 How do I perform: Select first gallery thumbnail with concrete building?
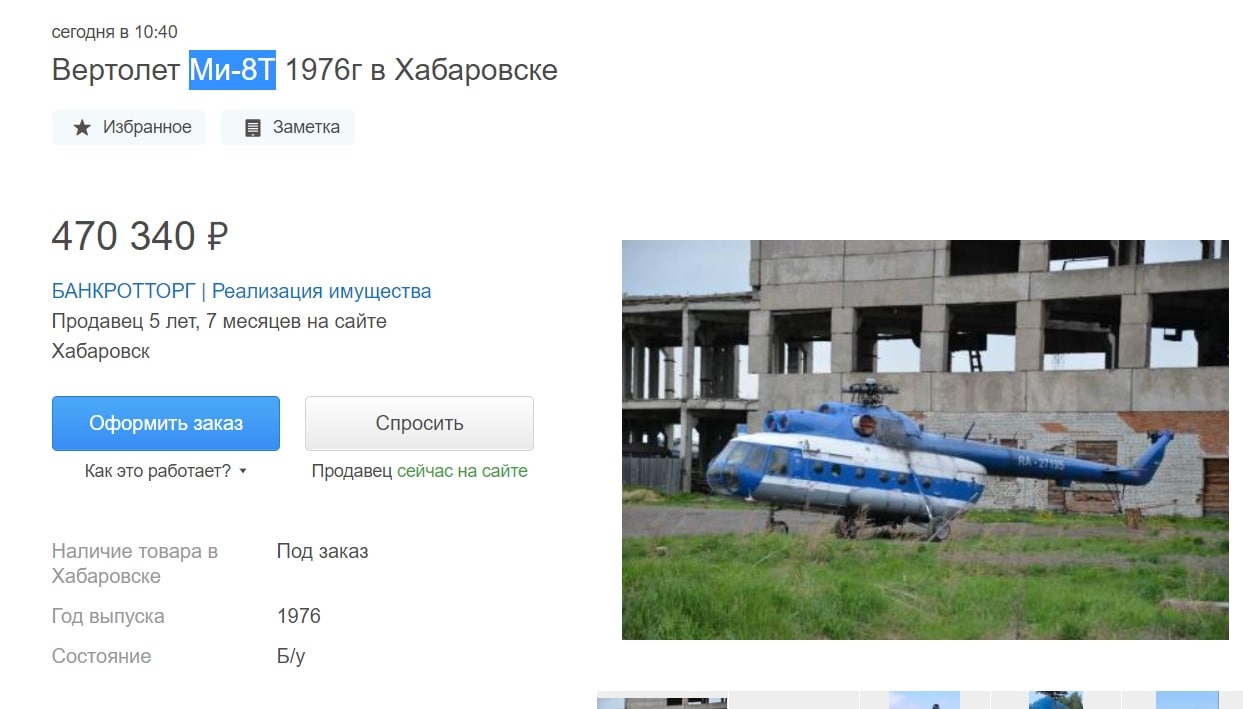[662, 700]
